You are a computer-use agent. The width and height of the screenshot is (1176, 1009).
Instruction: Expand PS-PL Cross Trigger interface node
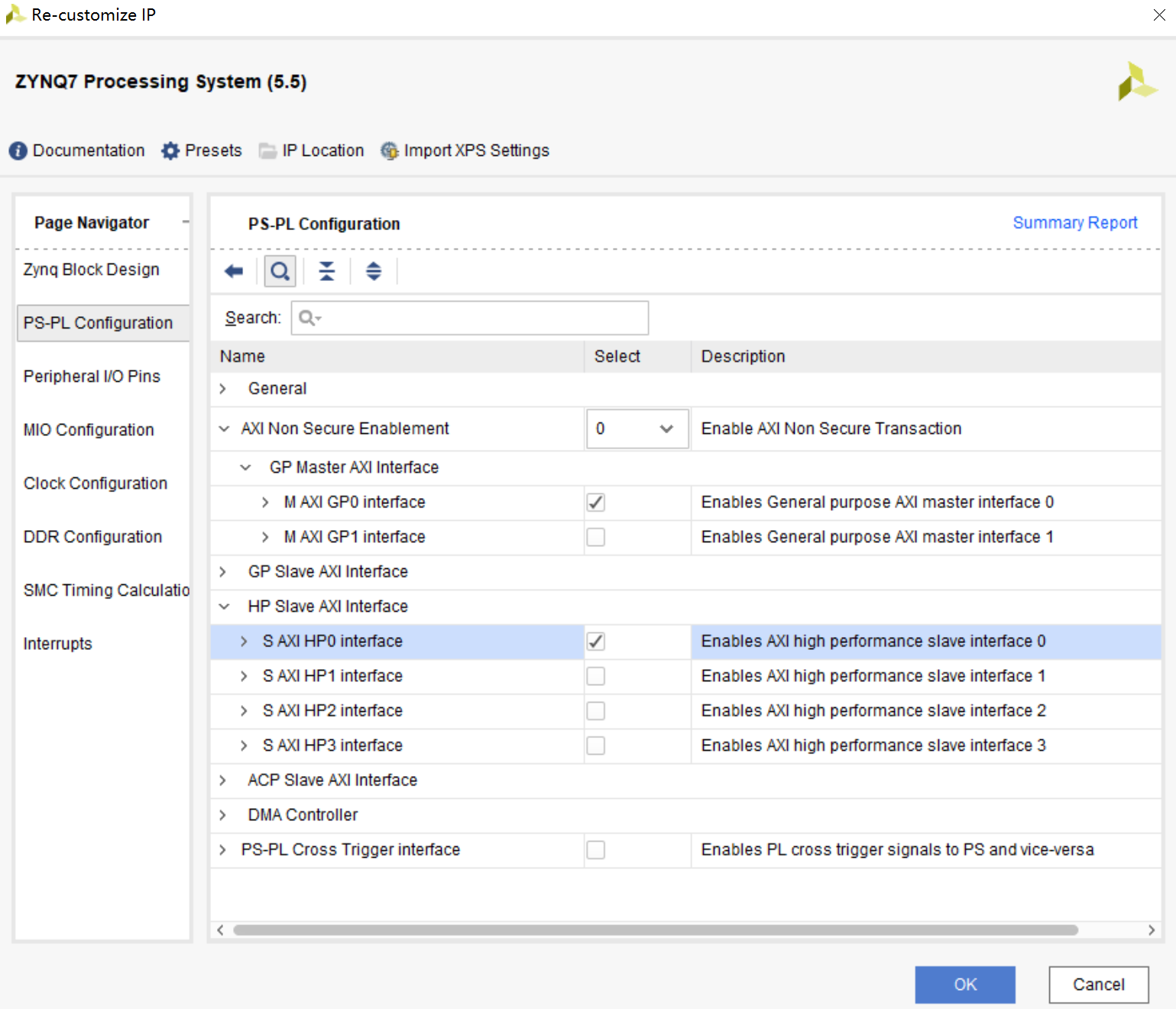(222, 849)
